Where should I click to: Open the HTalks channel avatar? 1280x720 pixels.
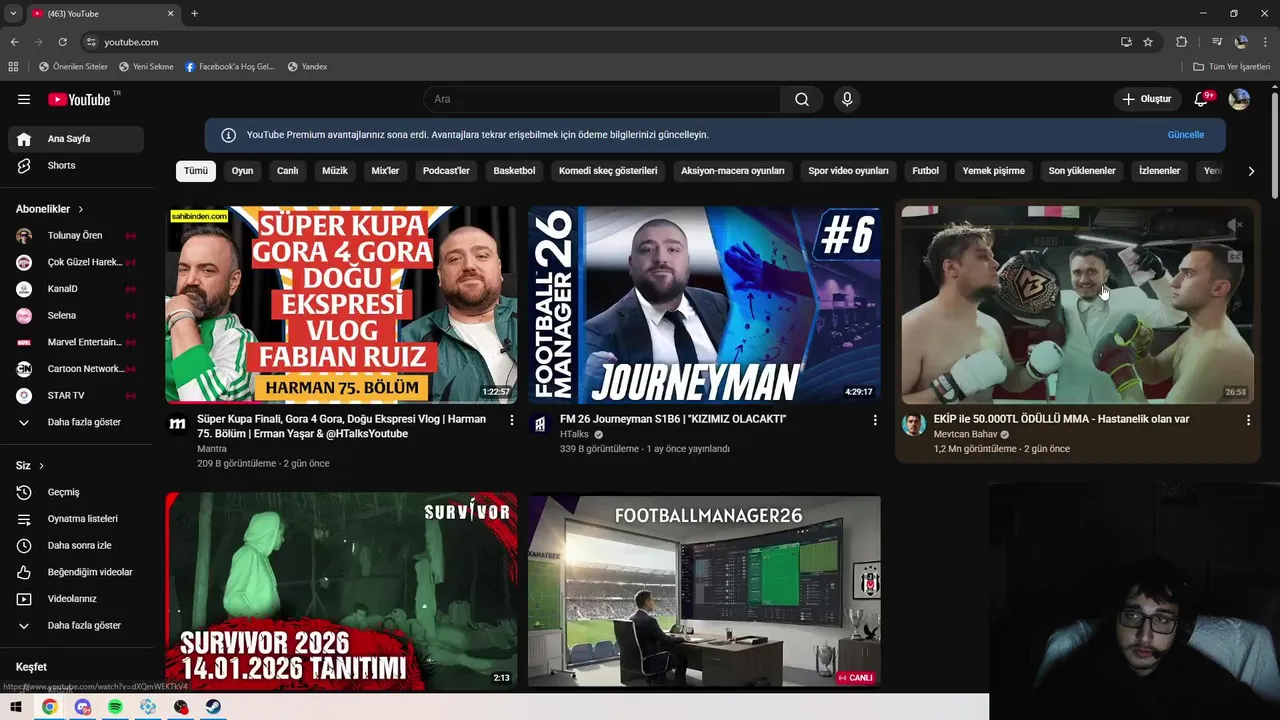click(540, 424)
